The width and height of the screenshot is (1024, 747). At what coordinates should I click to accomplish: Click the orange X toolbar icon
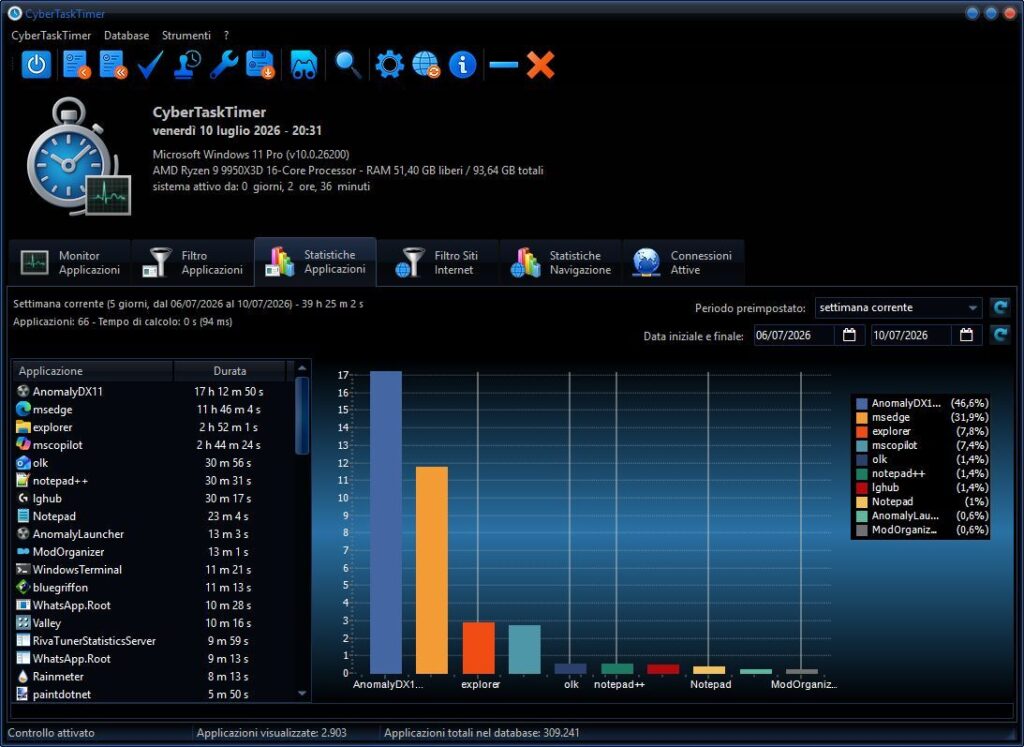541,65
